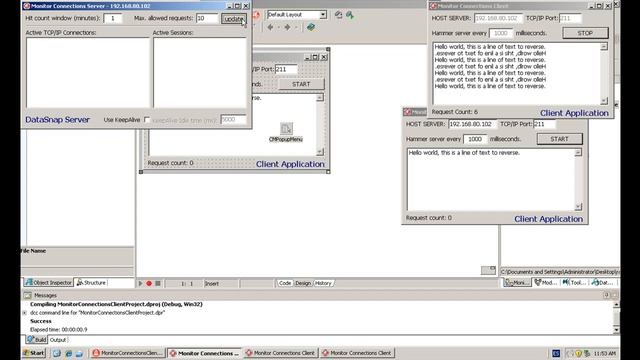Expand the dcc command line message row
The width and height of the screenshot is (640, 360).
click(24, 313)
